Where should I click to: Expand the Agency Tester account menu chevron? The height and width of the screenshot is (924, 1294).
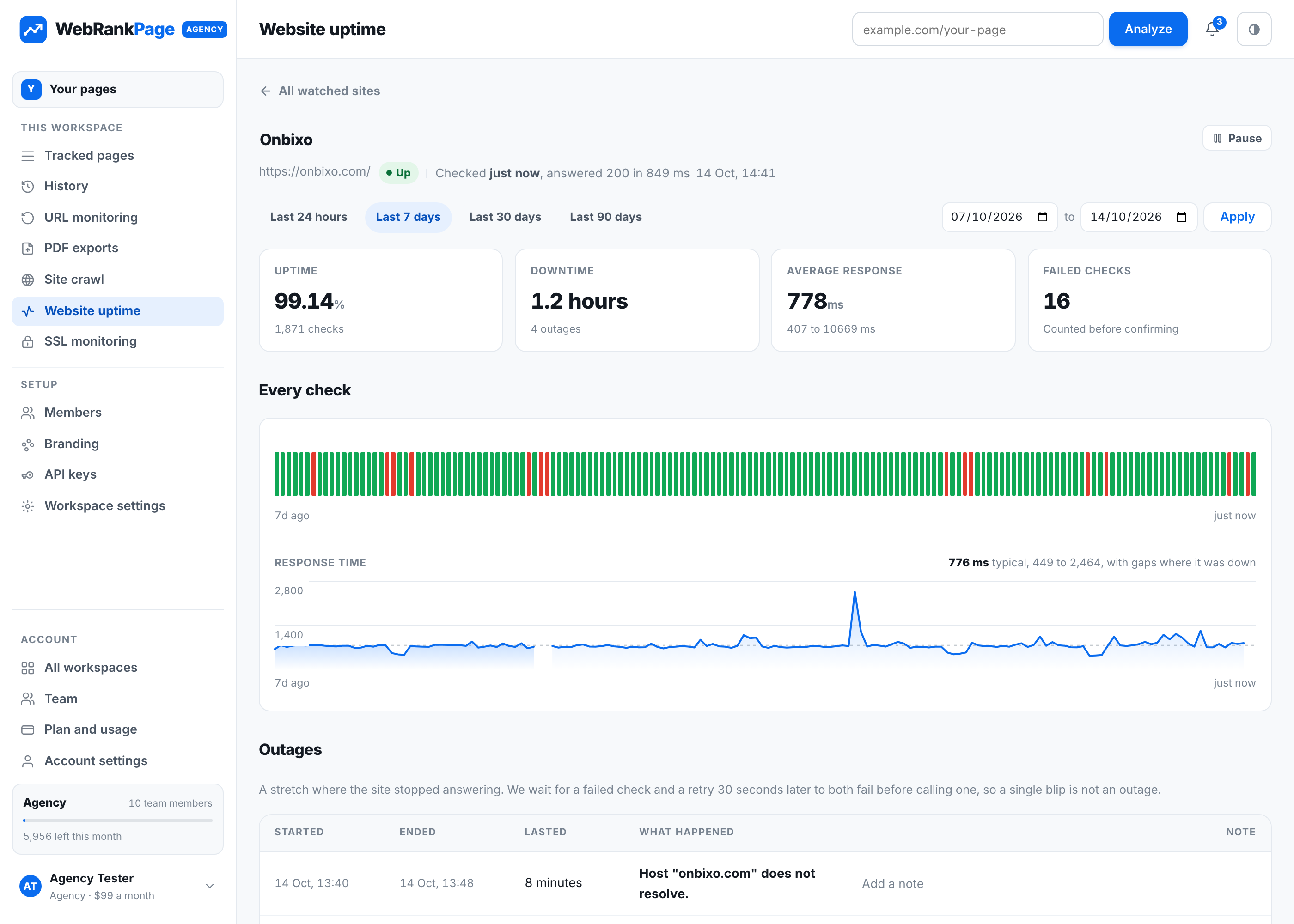click(209, 886)
